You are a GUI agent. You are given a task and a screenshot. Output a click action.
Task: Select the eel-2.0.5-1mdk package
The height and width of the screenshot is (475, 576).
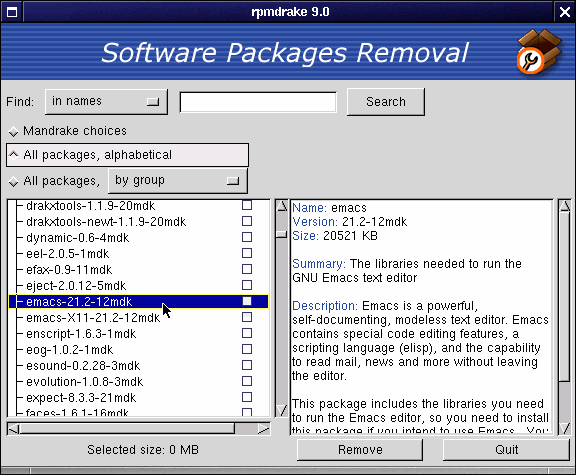68,254
